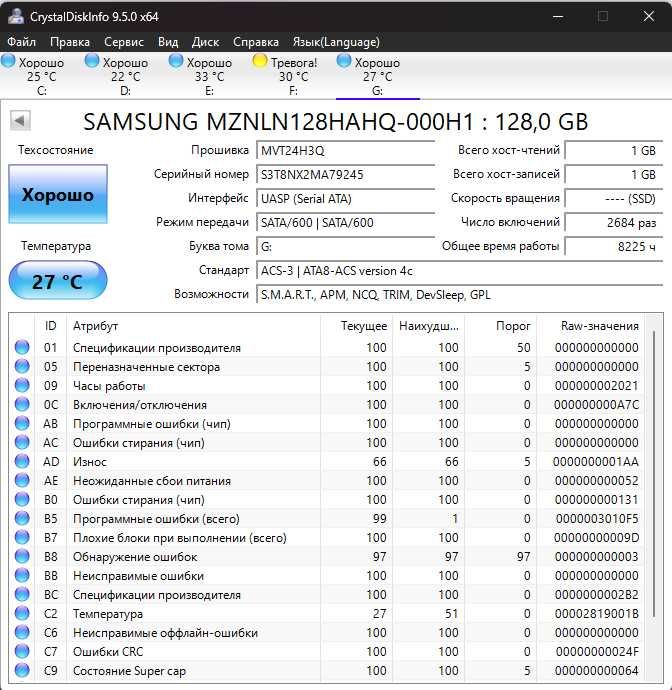Click the status icon of Включения/отключения row
672x690 pixels.
(x=22, y=404)
